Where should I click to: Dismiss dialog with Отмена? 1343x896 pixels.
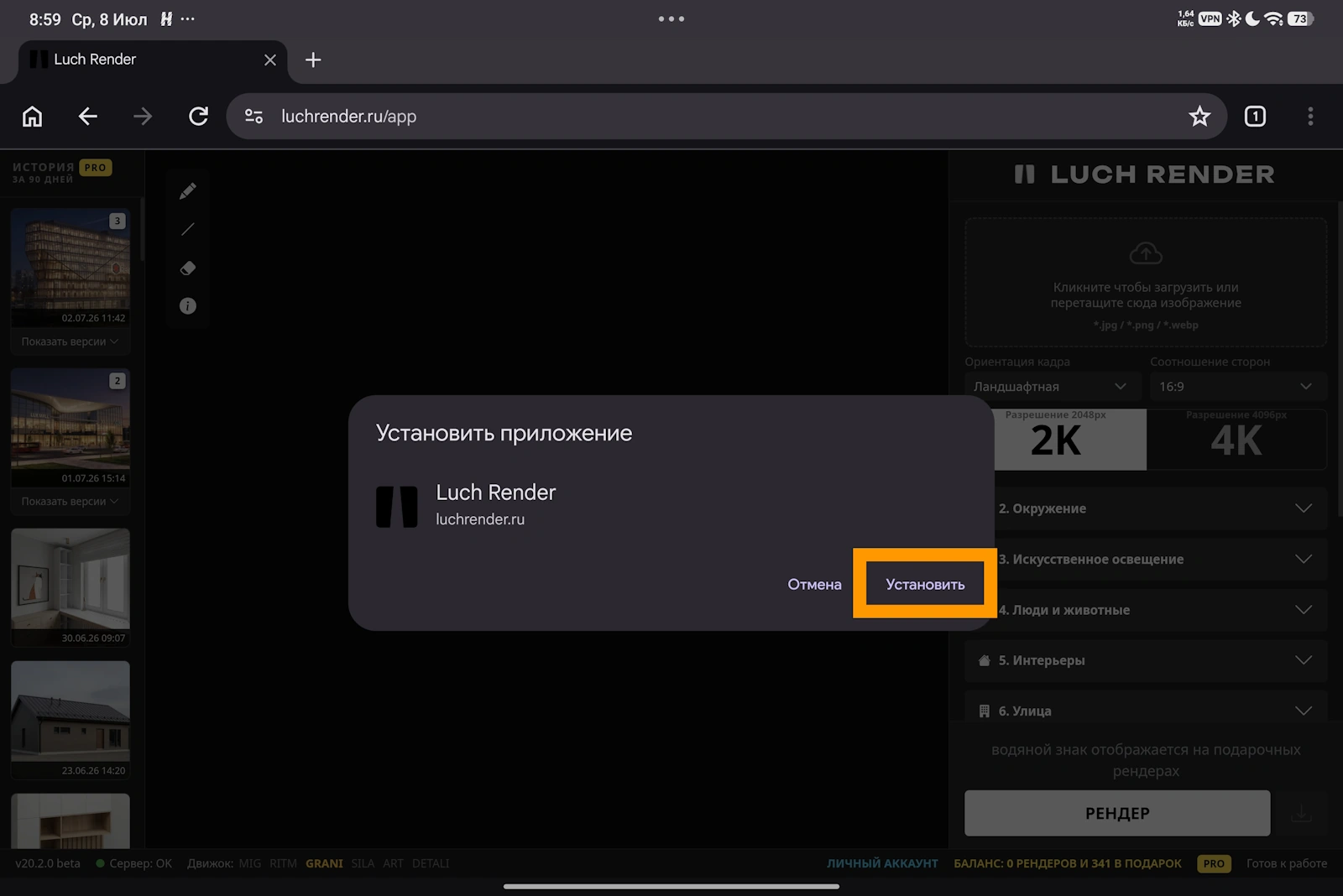[814, 584]
